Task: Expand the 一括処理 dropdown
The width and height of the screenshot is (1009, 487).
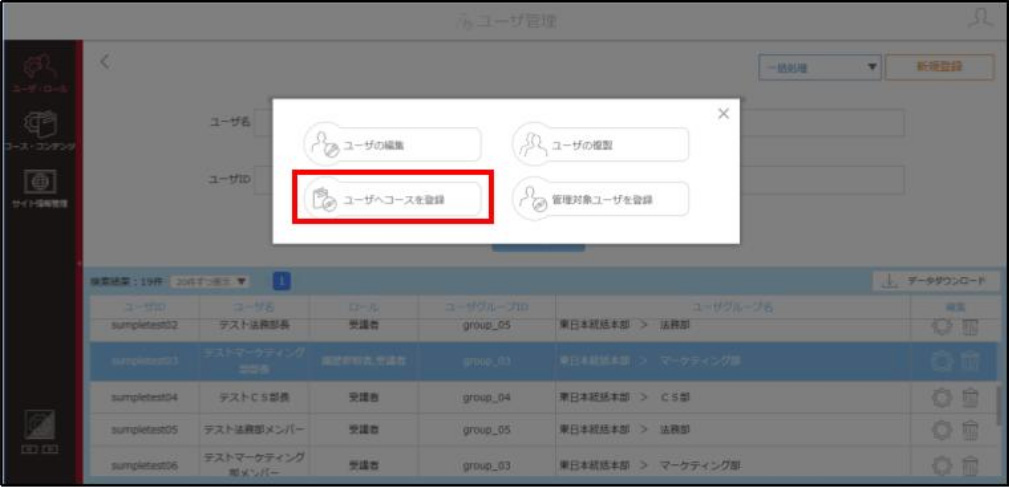Action: (819, 68)
